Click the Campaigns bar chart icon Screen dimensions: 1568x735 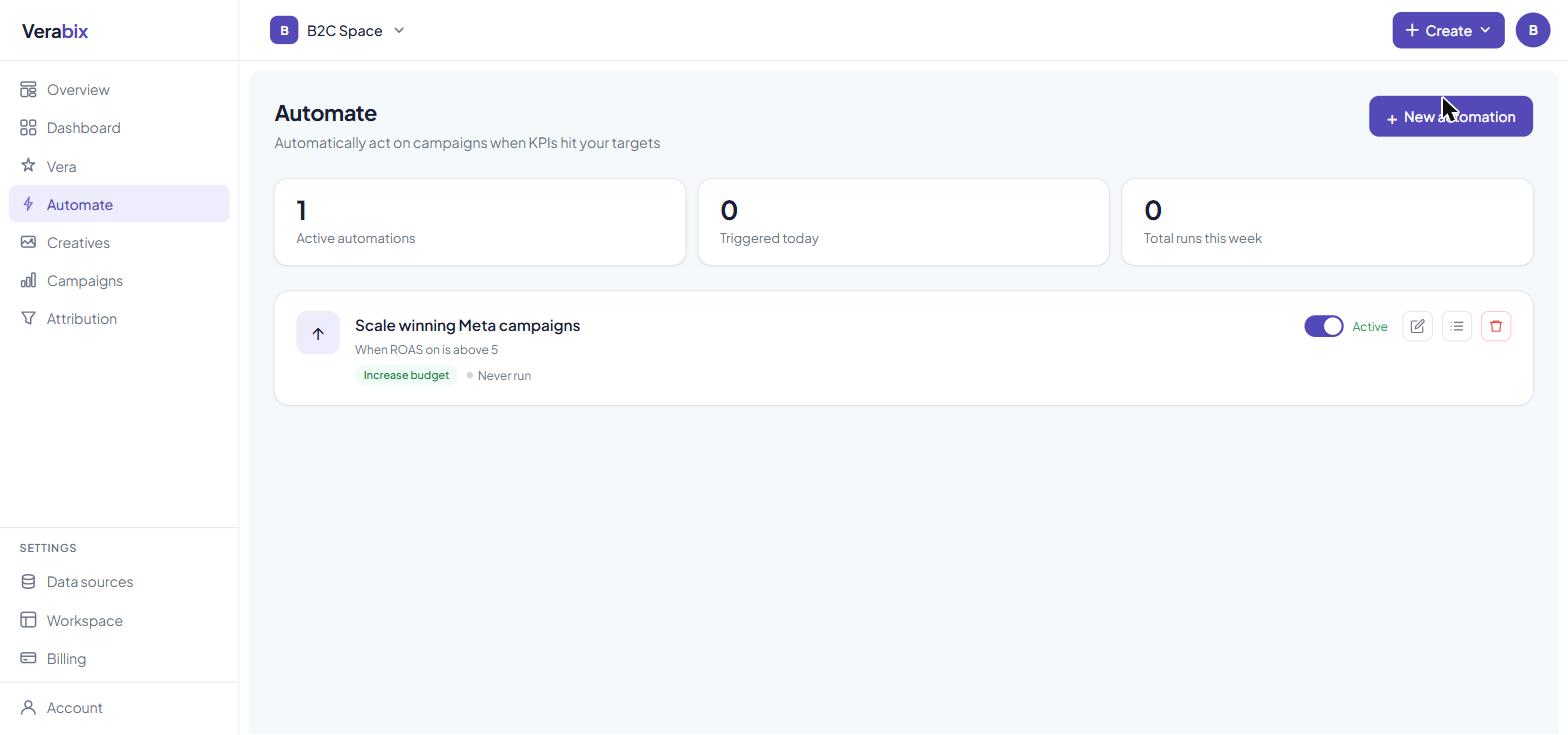[28, 280]
